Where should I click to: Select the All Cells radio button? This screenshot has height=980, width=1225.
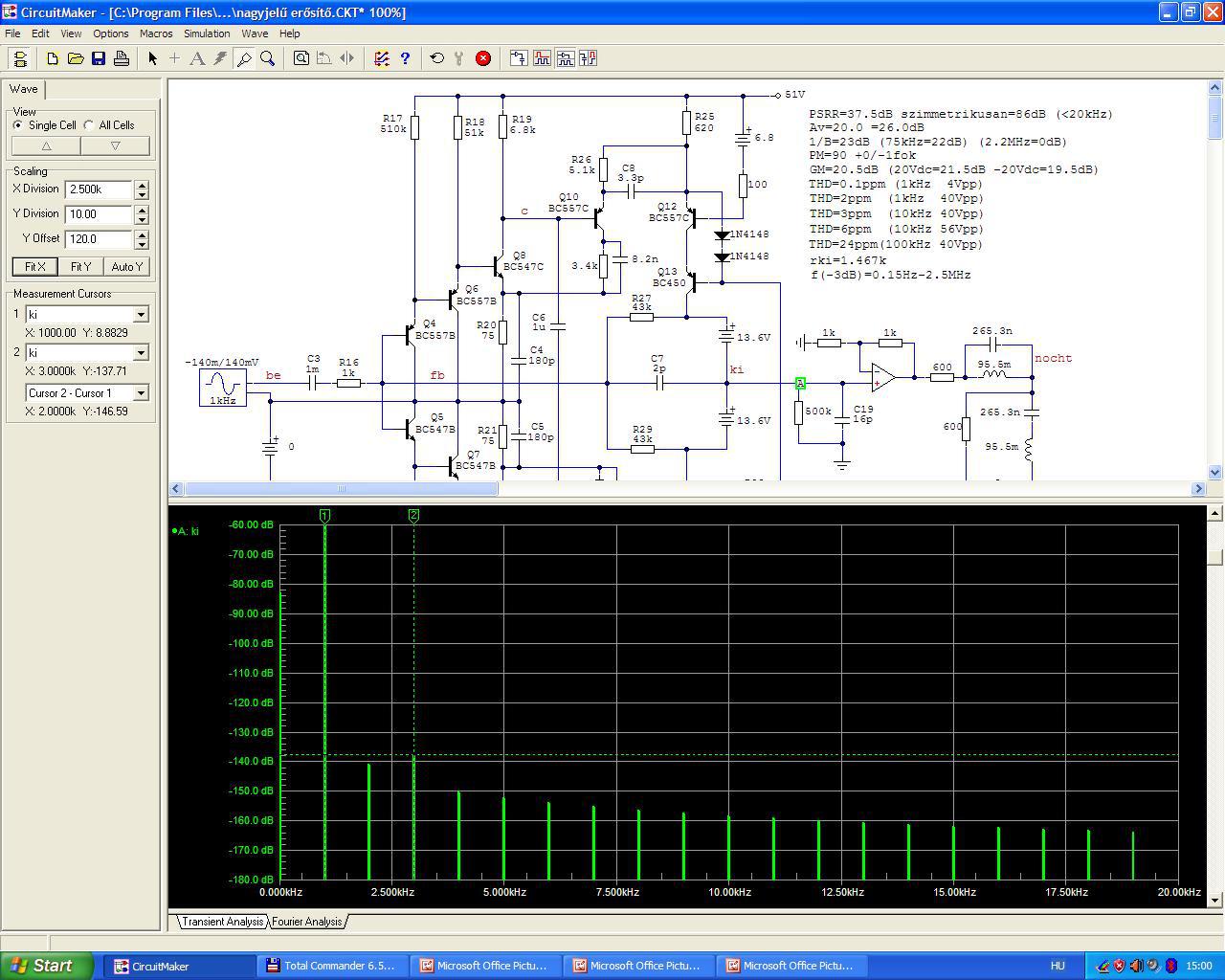coord(90,125)
